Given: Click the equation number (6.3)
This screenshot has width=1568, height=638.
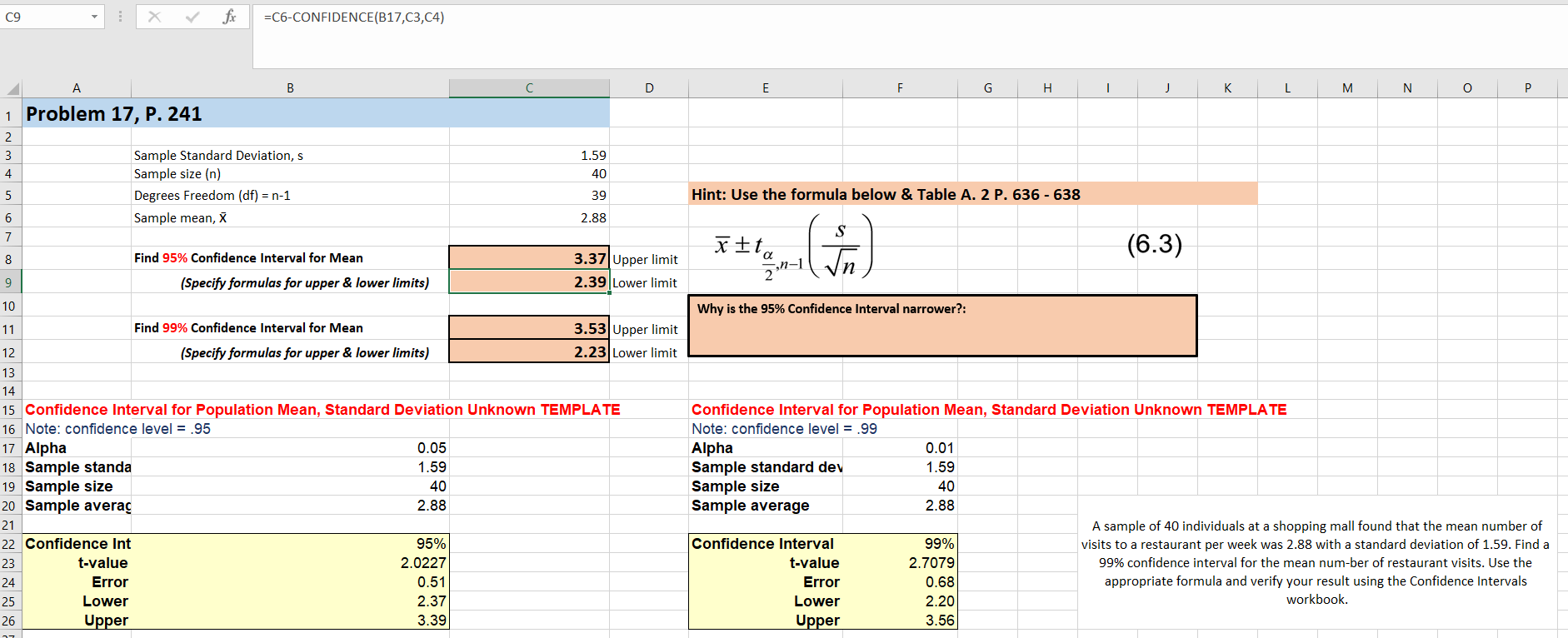Looking at the screenshot, I should (1155, 244).
